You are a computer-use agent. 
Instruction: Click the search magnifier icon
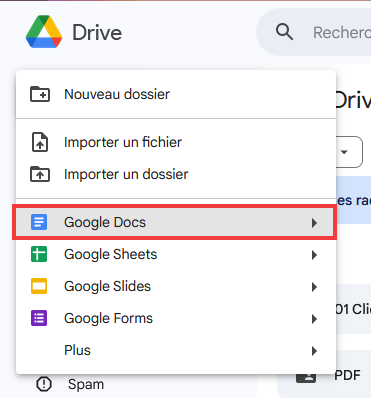point(284,32)
